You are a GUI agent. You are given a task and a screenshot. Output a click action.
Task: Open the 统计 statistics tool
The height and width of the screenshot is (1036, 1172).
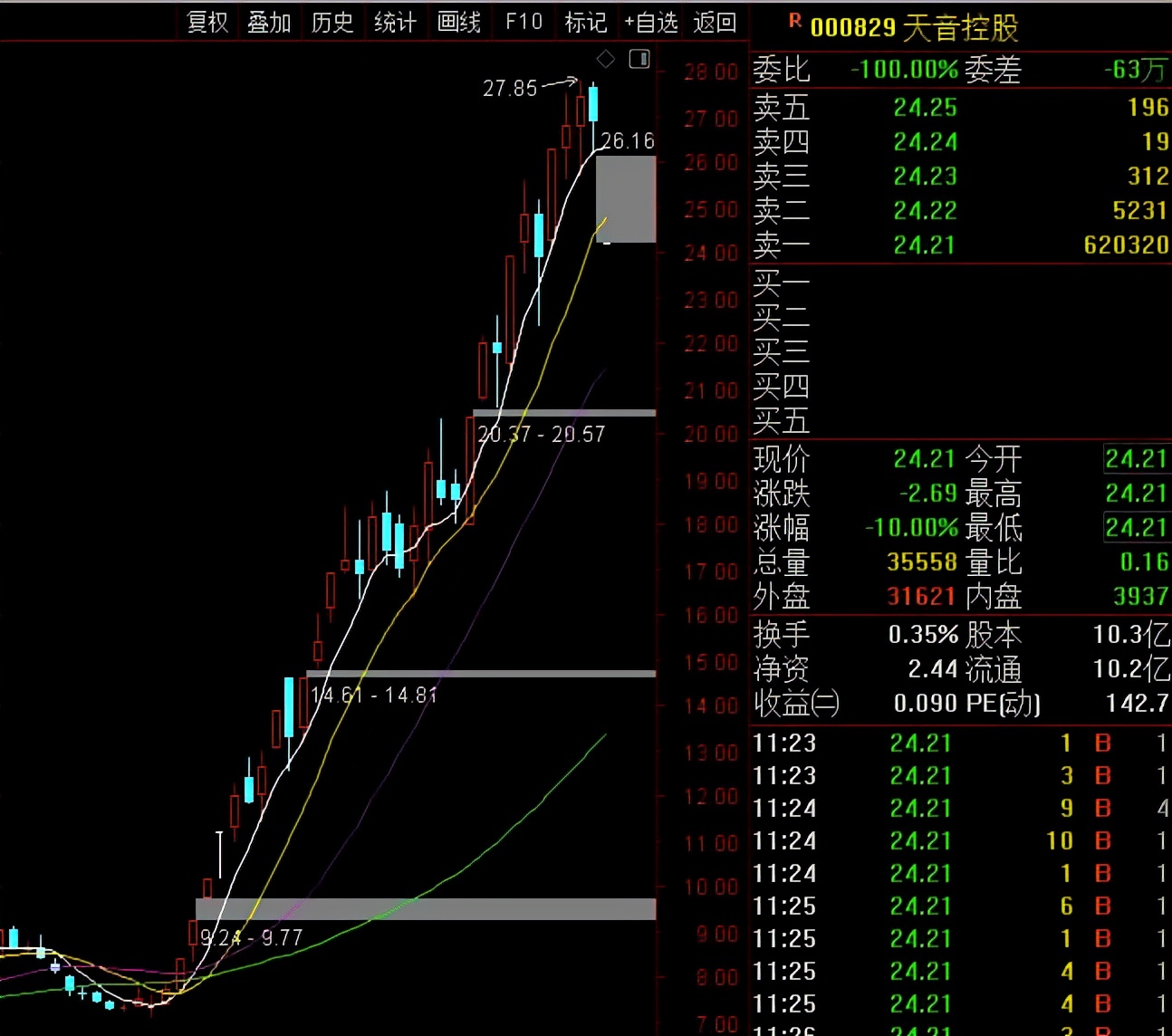(395, 22)
